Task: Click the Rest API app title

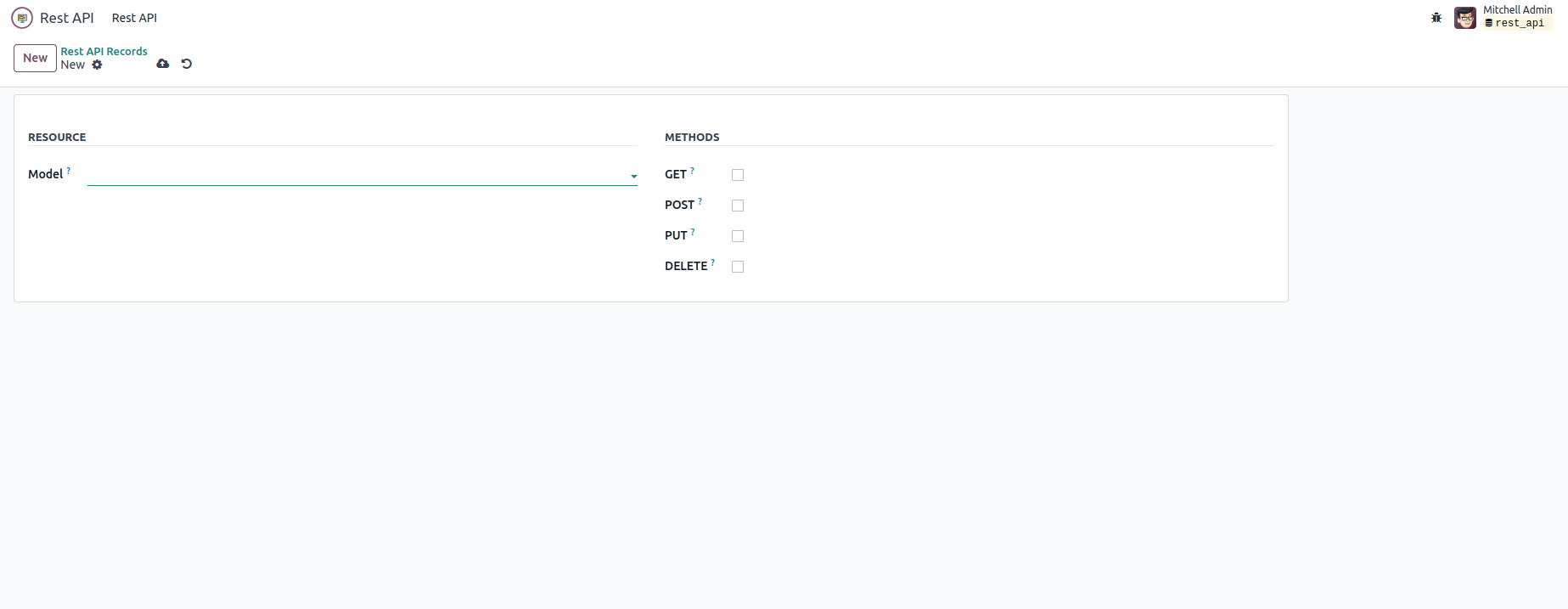Action: 67,18
